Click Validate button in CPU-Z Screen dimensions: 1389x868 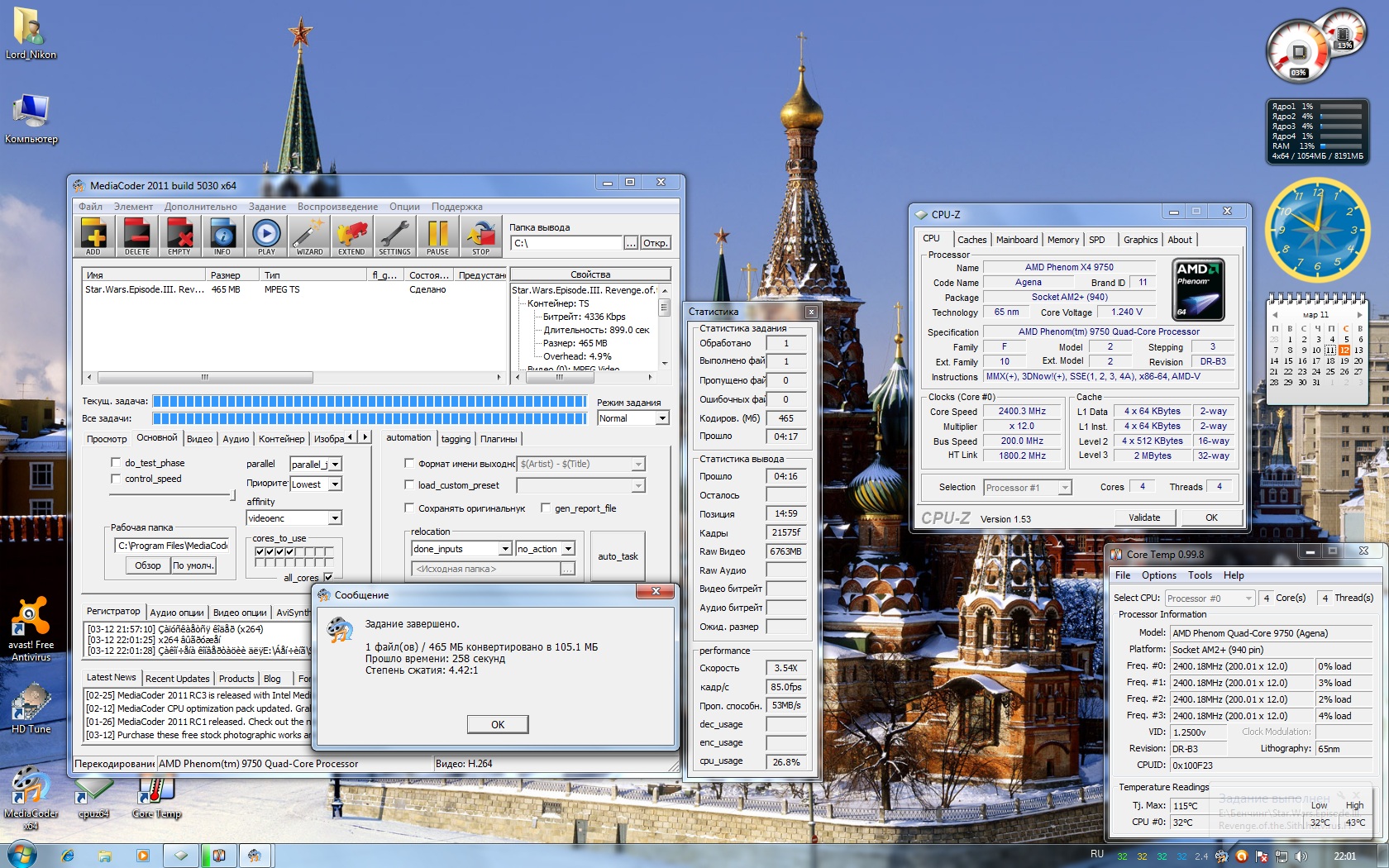1144,517
